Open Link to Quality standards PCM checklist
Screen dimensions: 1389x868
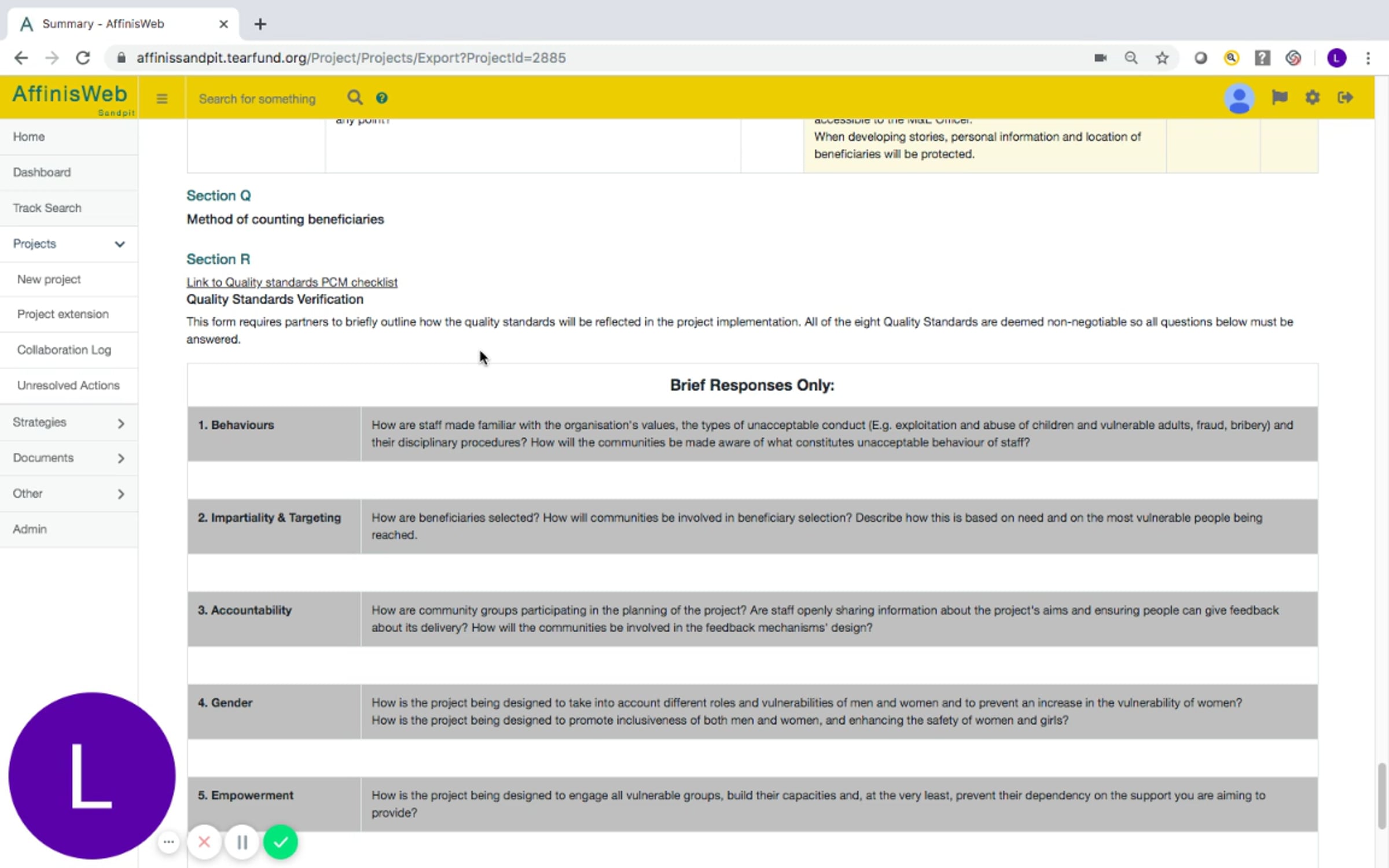click(x=292, y=282)
